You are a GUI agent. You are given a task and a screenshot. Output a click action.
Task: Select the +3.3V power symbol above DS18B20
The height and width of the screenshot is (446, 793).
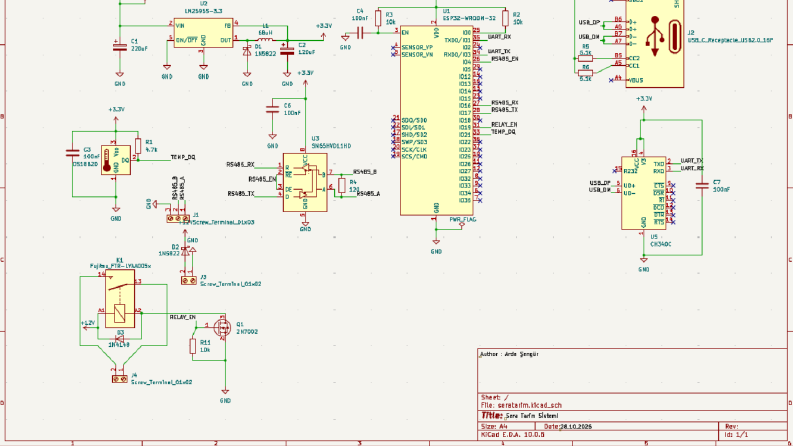tap(116, 112)
